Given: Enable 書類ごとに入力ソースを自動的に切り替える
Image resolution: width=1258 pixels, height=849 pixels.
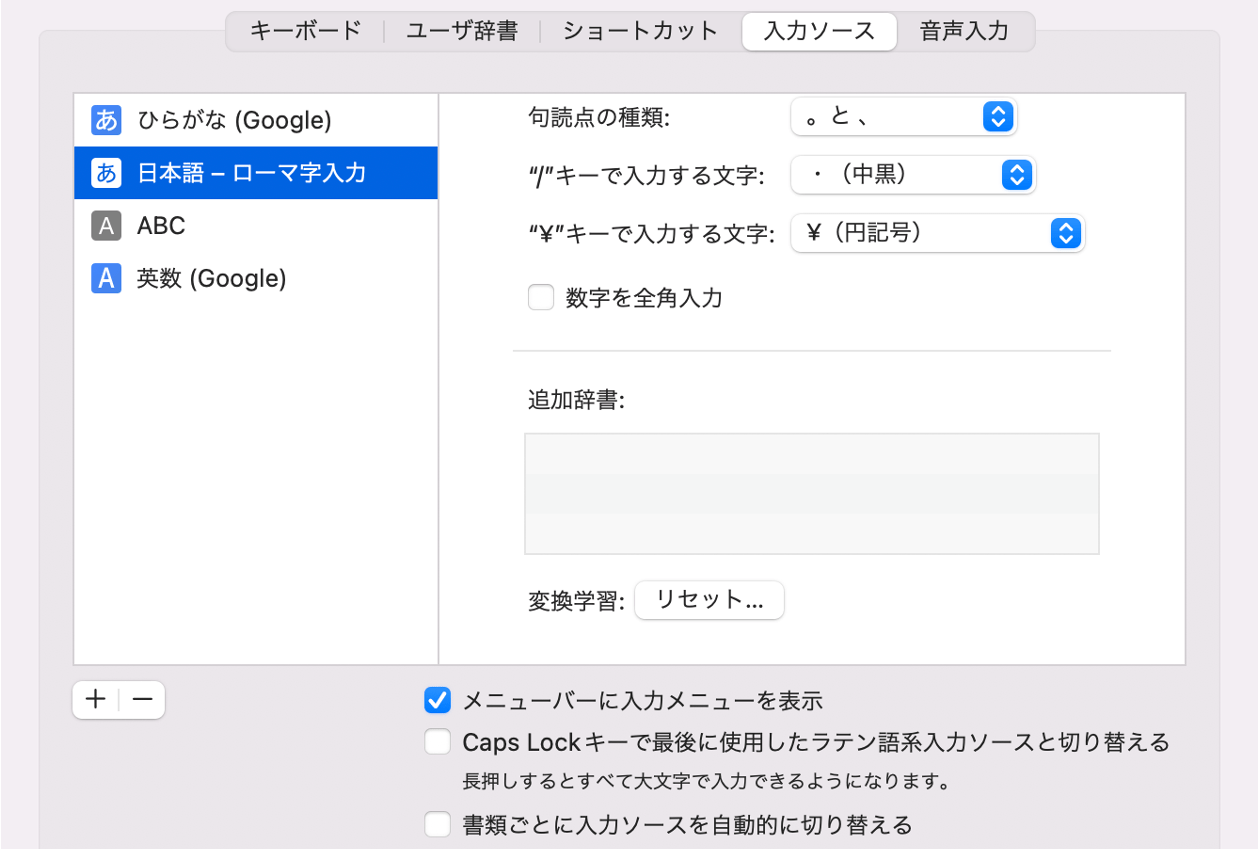Looking at the screenshot, I should 437,824.
